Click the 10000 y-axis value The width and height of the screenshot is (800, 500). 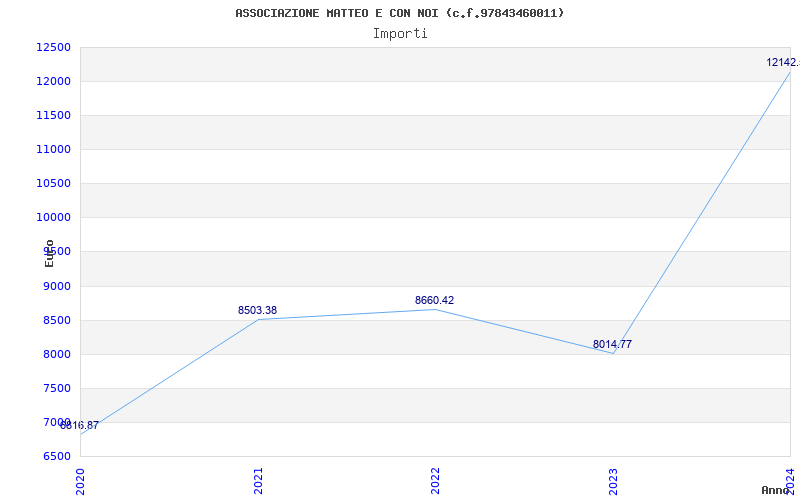tap(53, 217)
